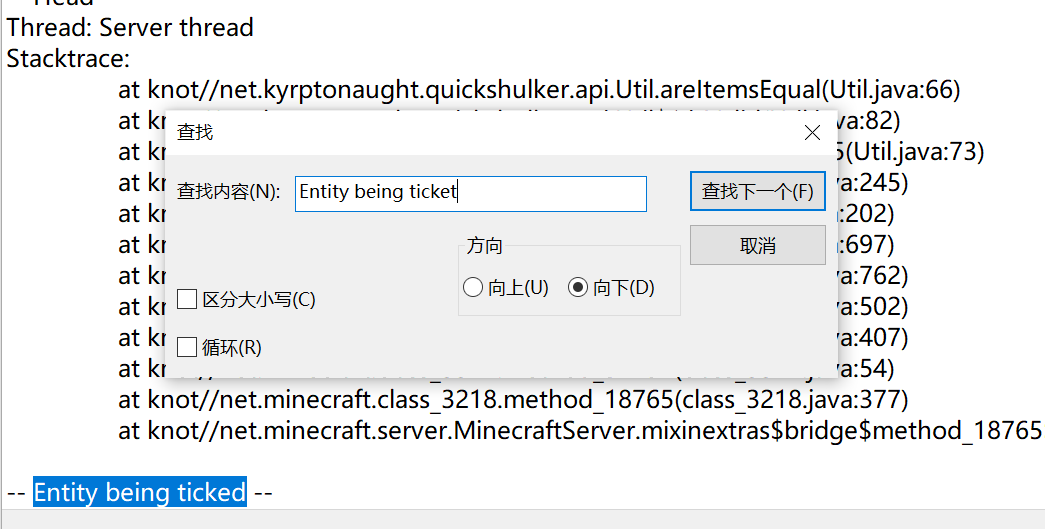This screenshot has width=1045, height=529.
Task: Click the areItemsEqual(Util.java:66) stack line
Action: pyautogui.click(x=540, y=90)
